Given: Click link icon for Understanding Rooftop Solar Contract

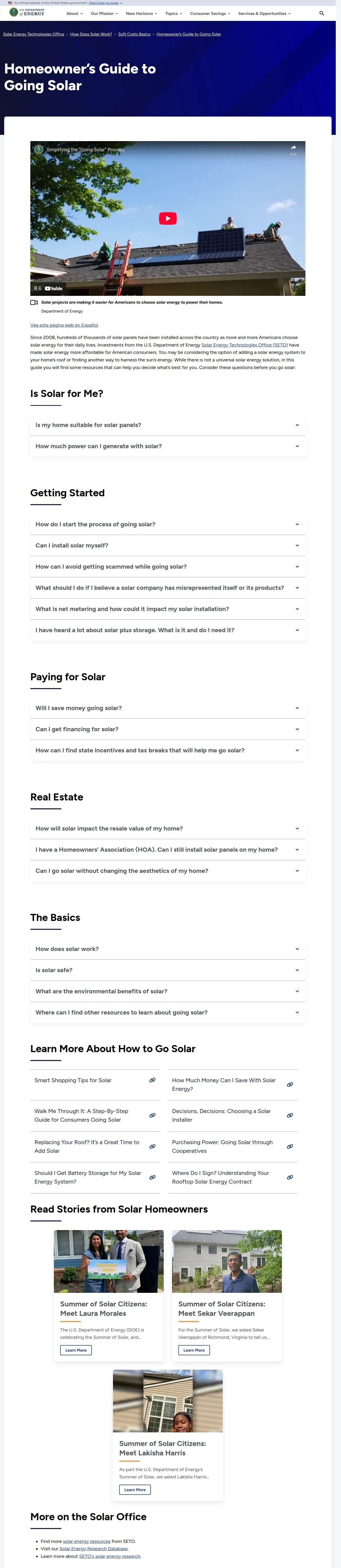Looking at the screenshot, I should pyautogui.click(x=290, y=1177).
